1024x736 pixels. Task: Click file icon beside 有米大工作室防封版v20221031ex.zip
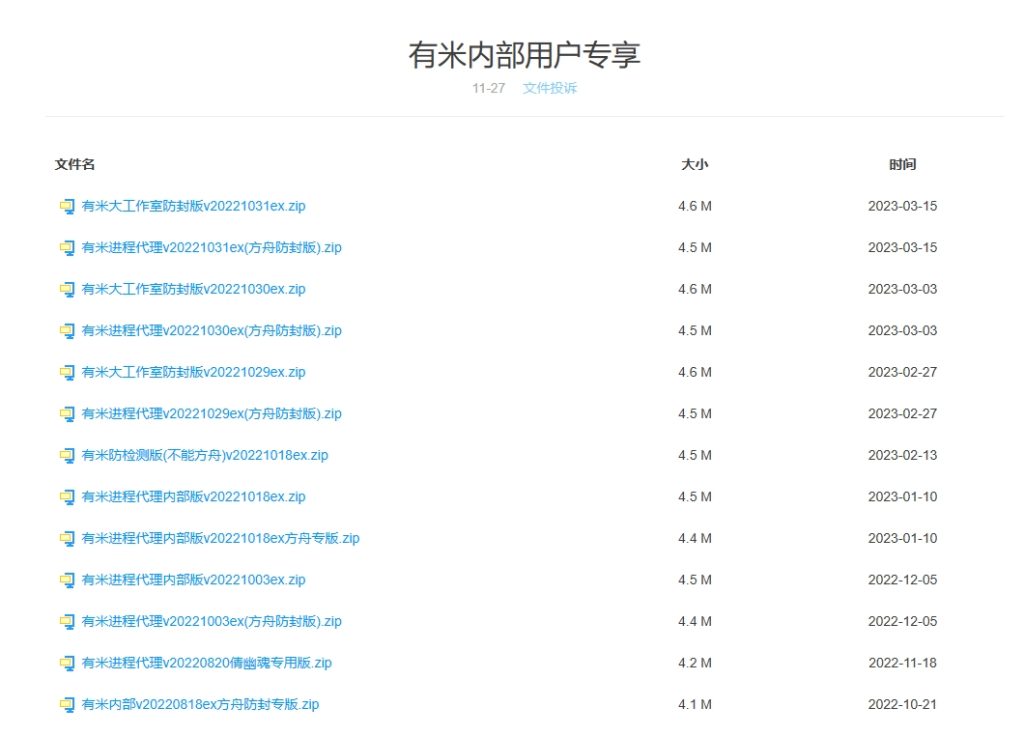67,207
